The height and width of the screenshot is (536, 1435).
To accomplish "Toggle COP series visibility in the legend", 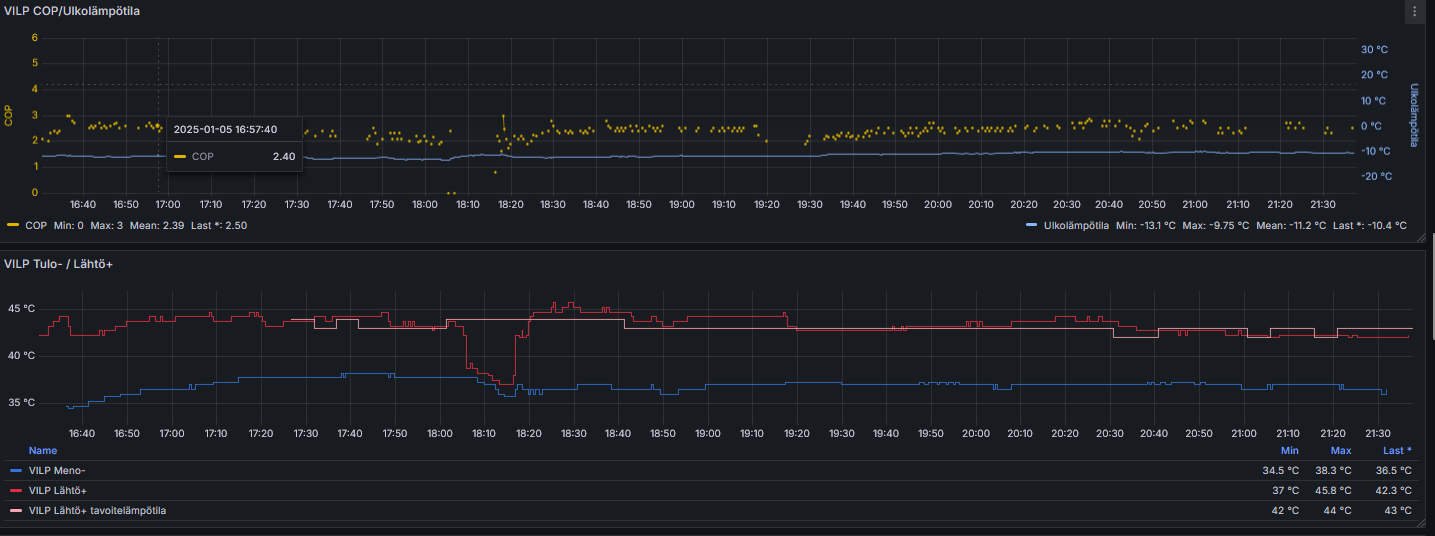I will [36, 226].
